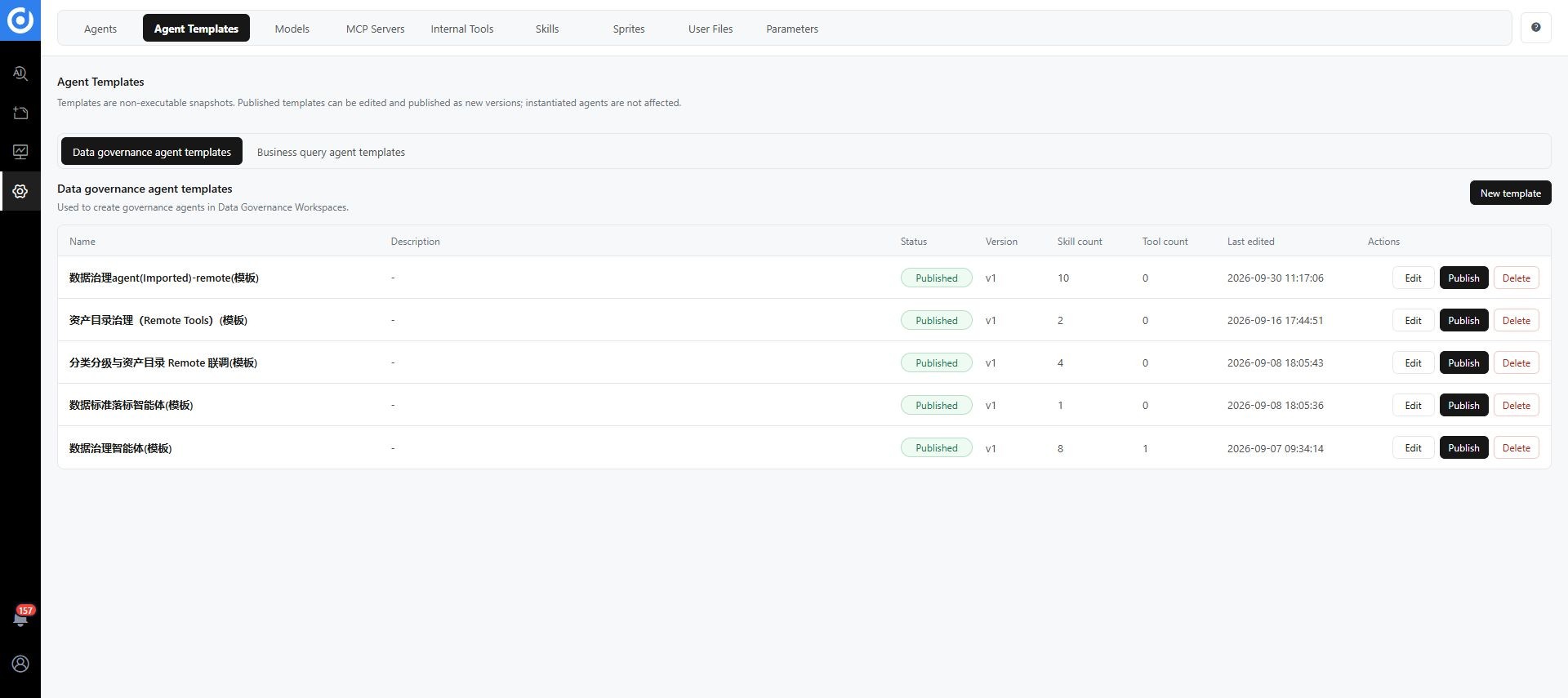The height and width of the screenshot is (698, 1568).
Task: Open the user profile icon
Action: [x=20, y=664]
